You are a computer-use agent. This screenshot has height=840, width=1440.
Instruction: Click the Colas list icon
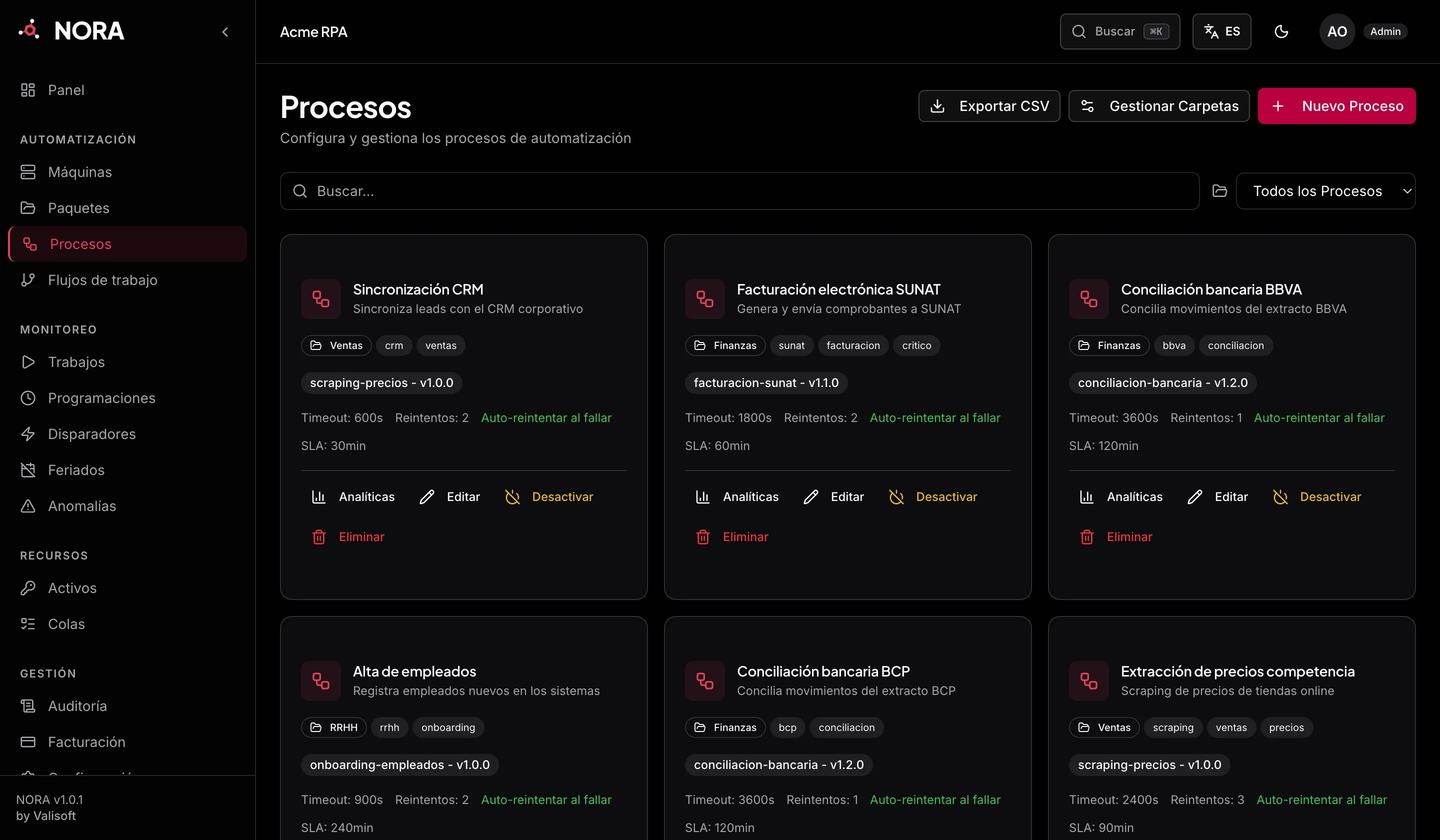pos(28,623)
